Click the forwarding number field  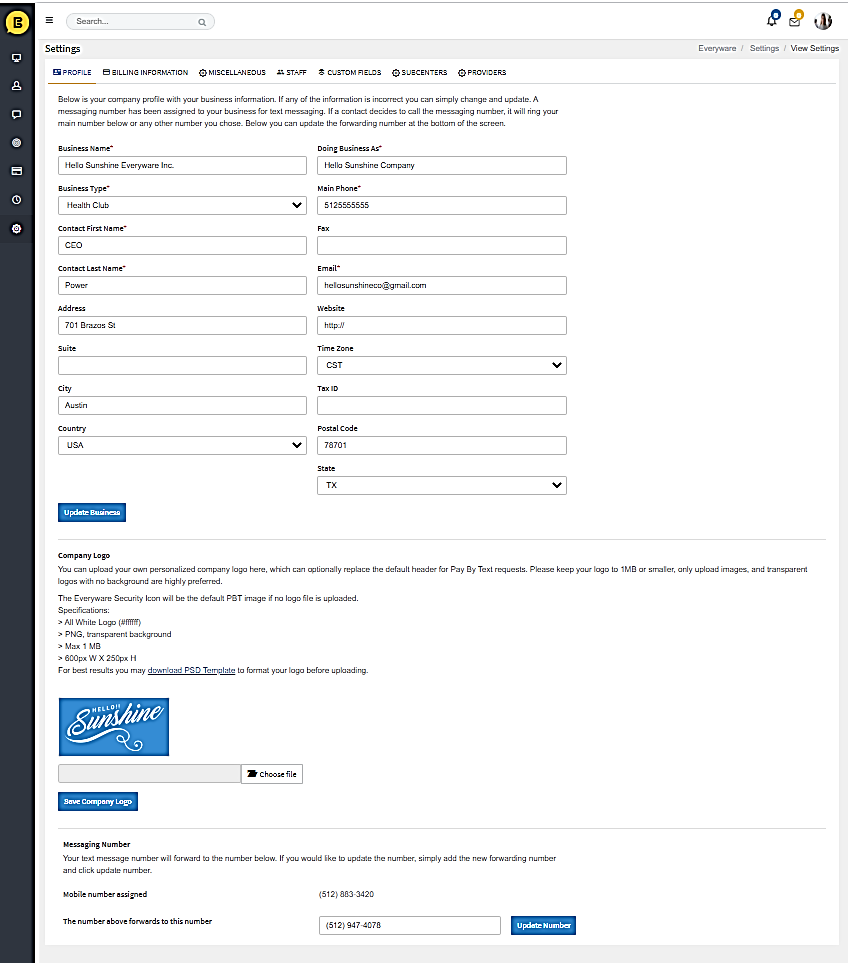[x=410, y=926]
